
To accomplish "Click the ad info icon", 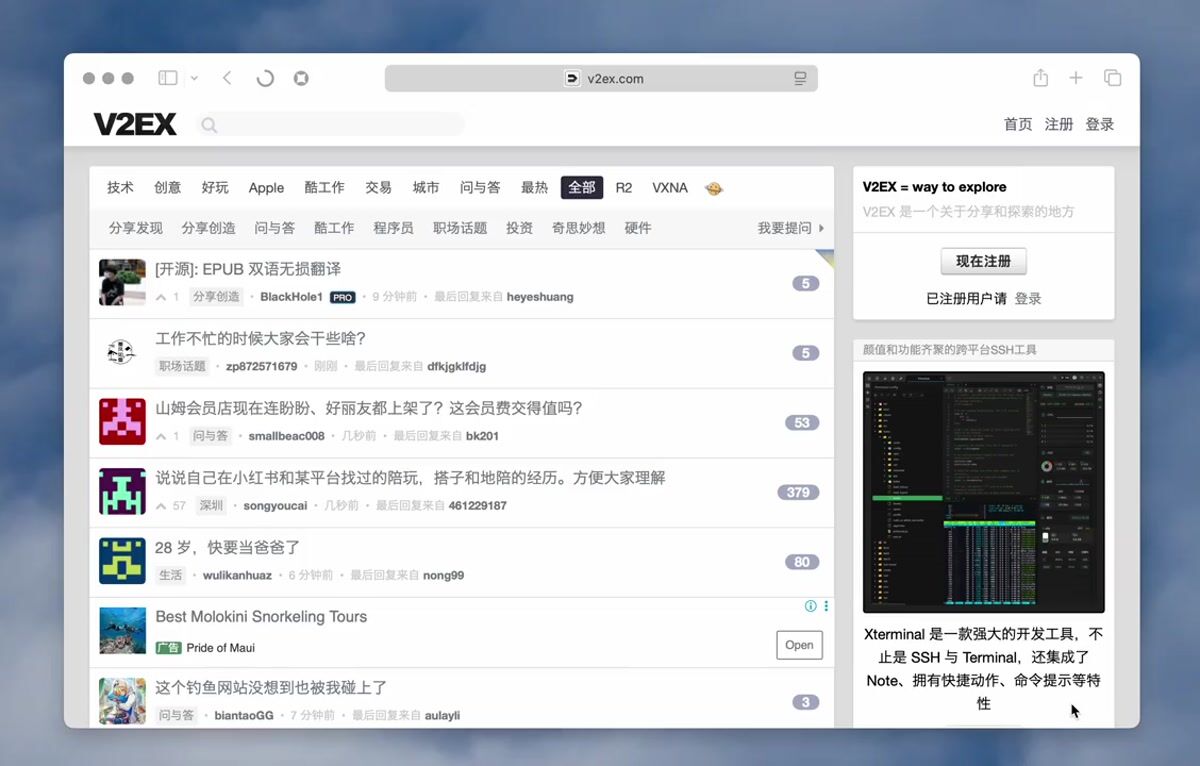I will point(811,606).
